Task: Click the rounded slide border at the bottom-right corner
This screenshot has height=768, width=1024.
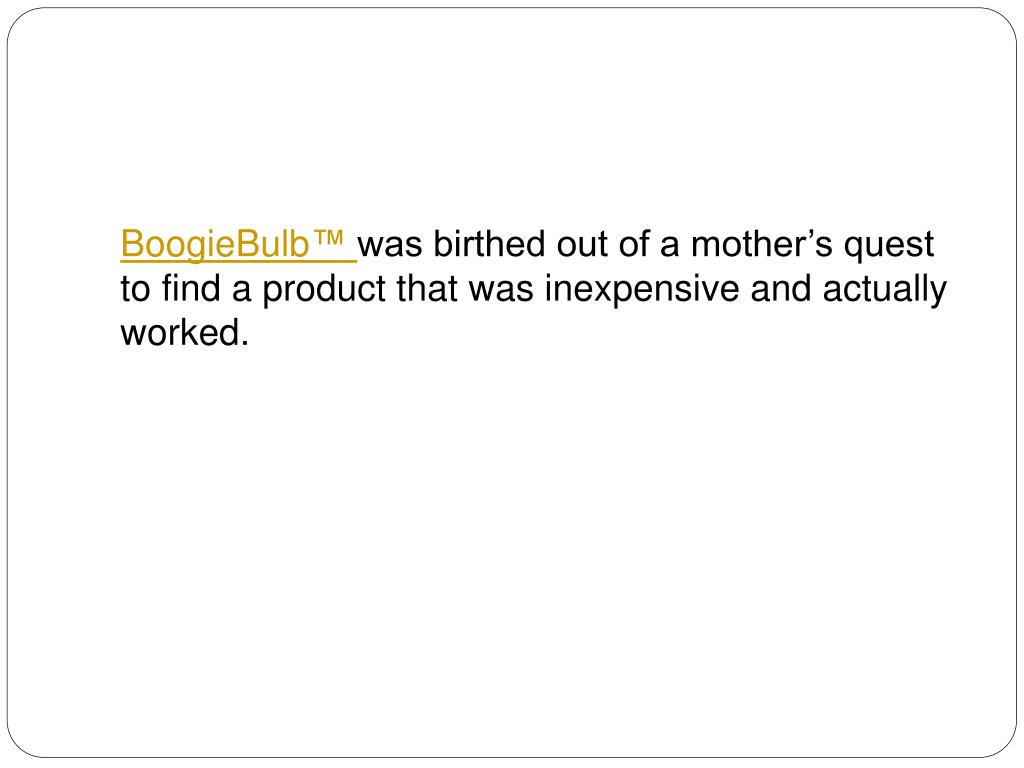Action: [1006, 746]
